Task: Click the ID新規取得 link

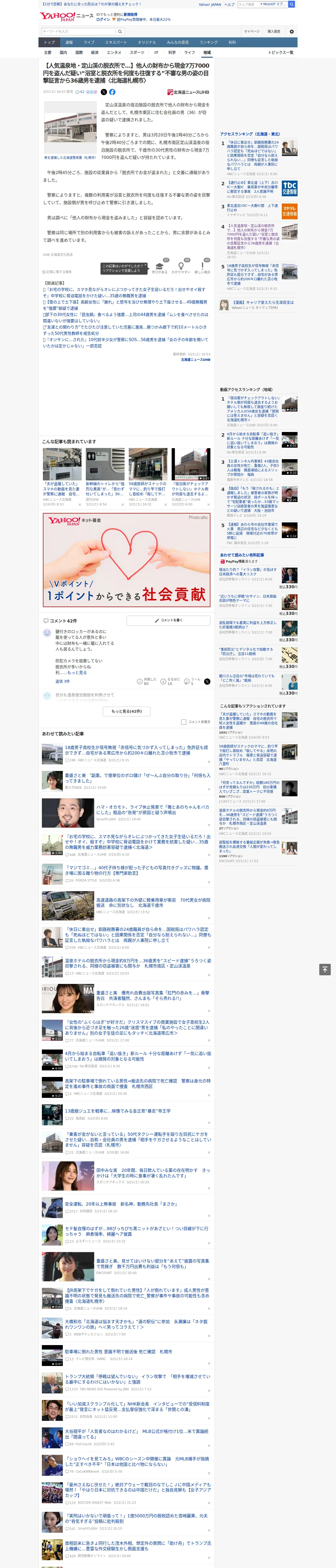Action: click(x=131, y=14)
